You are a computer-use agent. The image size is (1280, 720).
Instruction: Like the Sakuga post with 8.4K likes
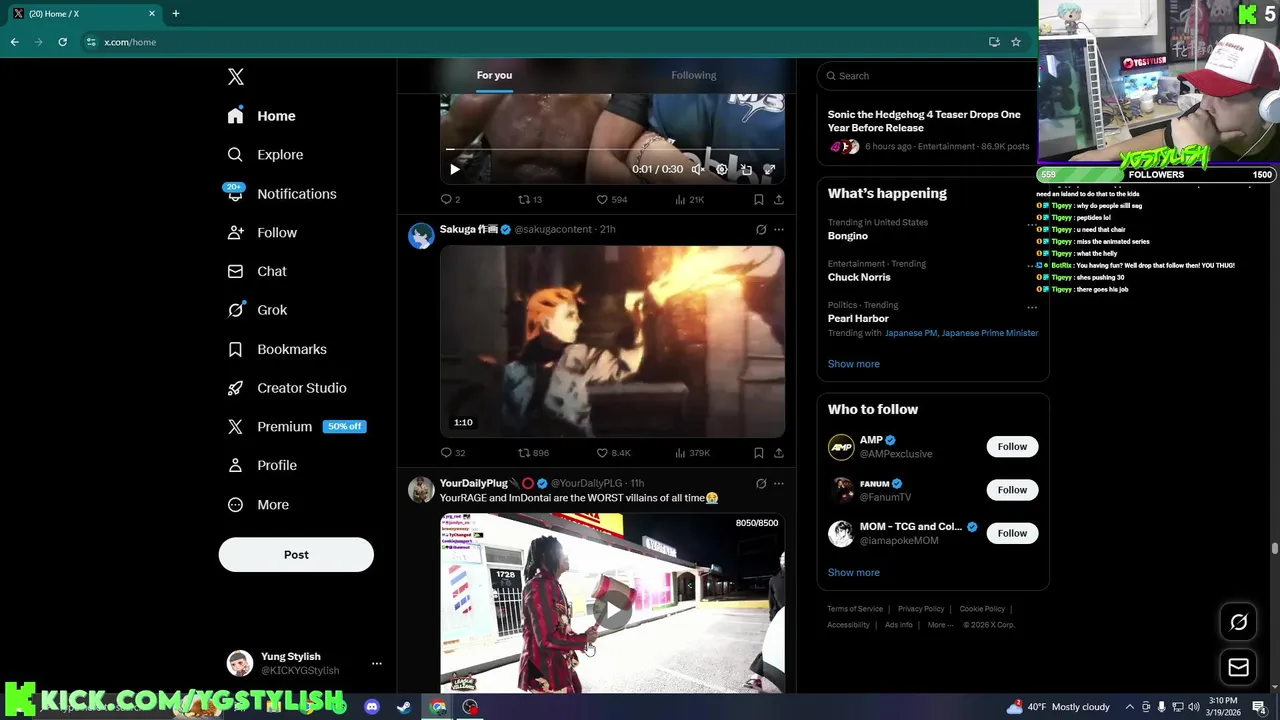[x=614, y=452]
